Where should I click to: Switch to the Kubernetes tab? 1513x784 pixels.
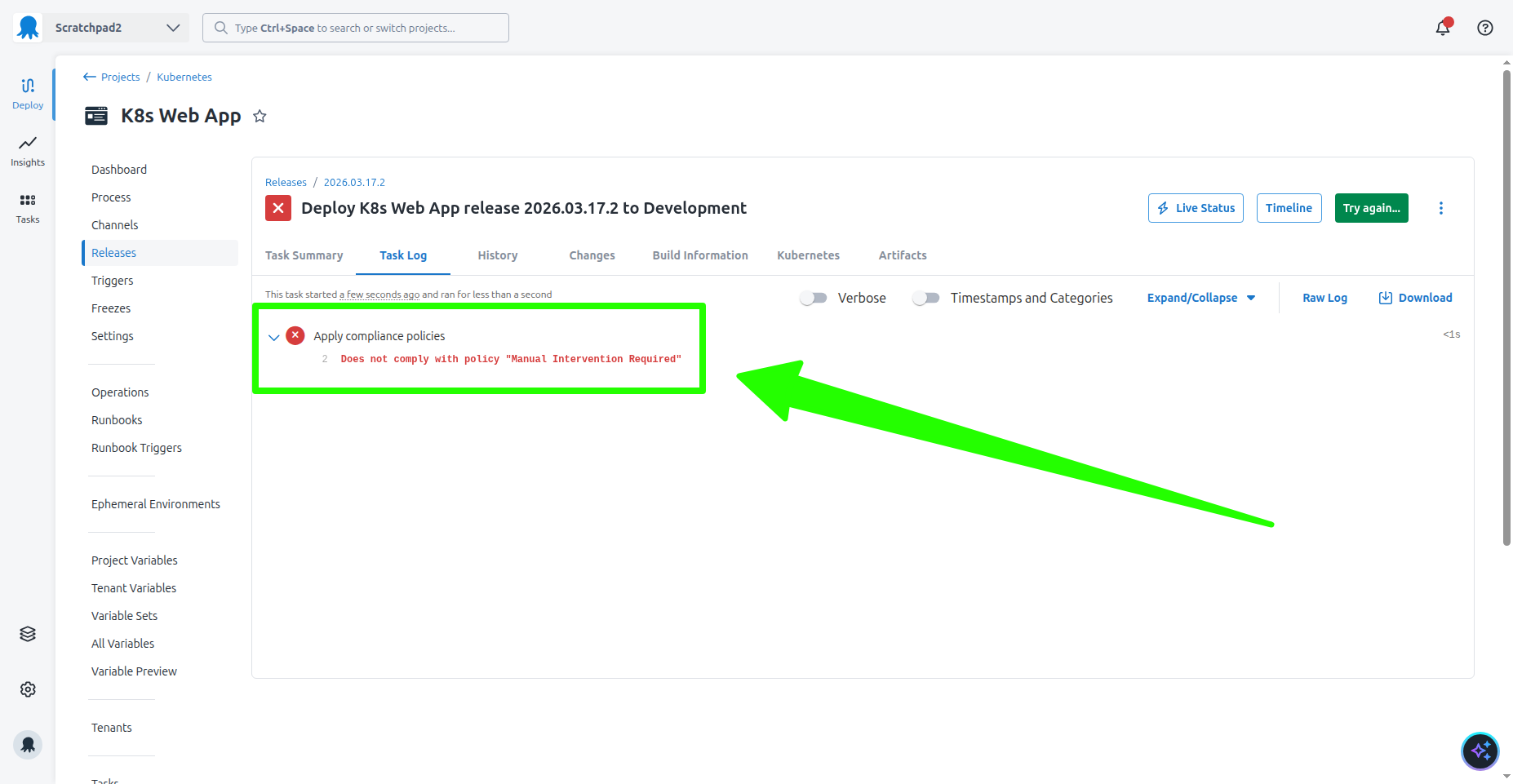[808, 255]
